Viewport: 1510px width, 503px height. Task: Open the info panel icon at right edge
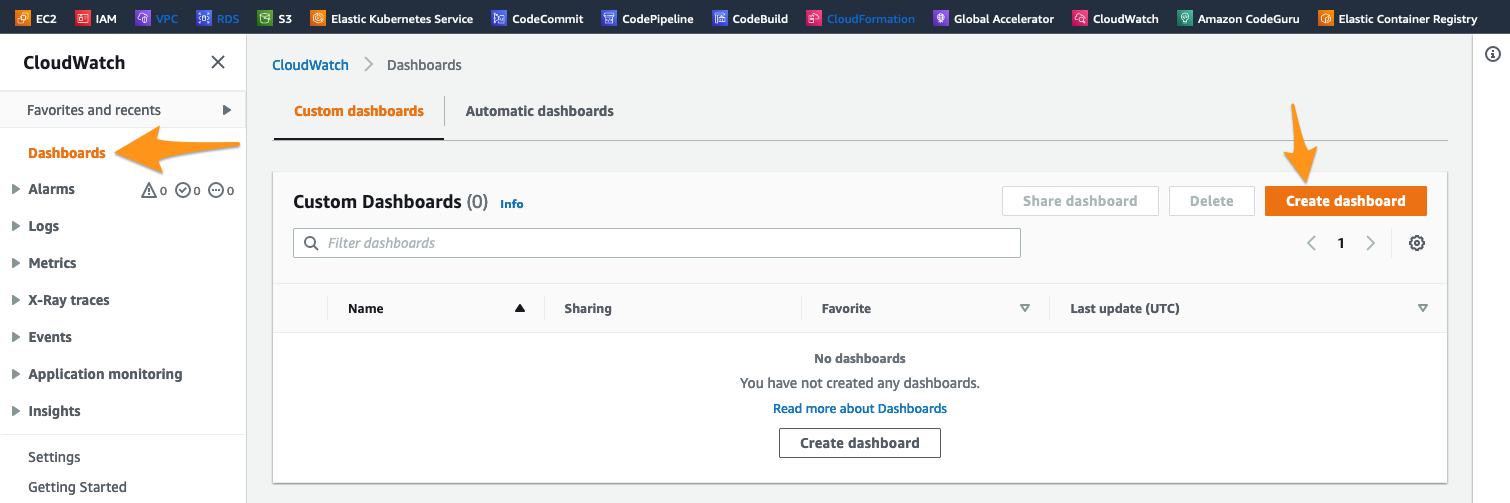[x=1492, y=56]
